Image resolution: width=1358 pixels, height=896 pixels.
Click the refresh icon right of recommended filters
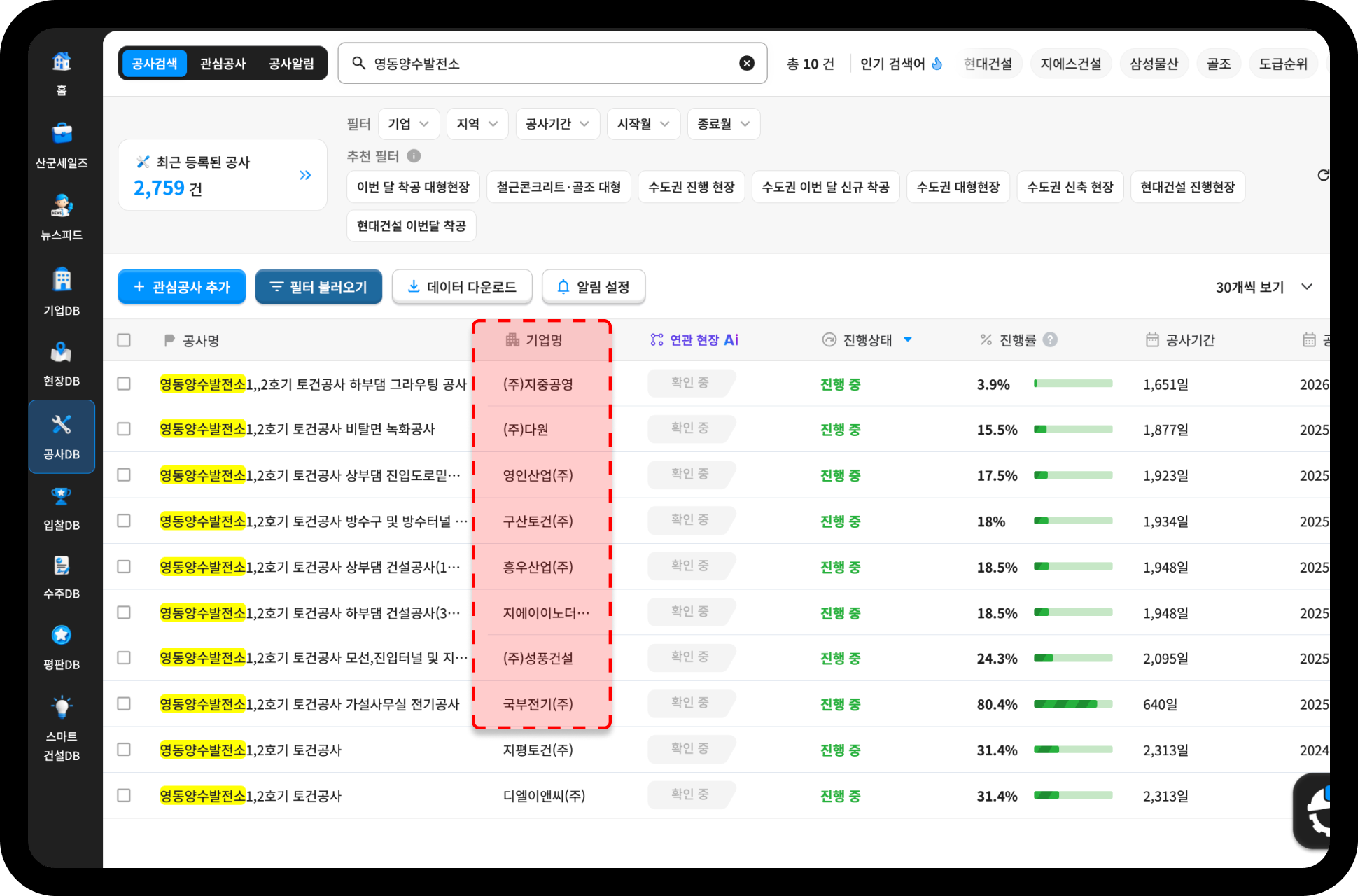1322,175
